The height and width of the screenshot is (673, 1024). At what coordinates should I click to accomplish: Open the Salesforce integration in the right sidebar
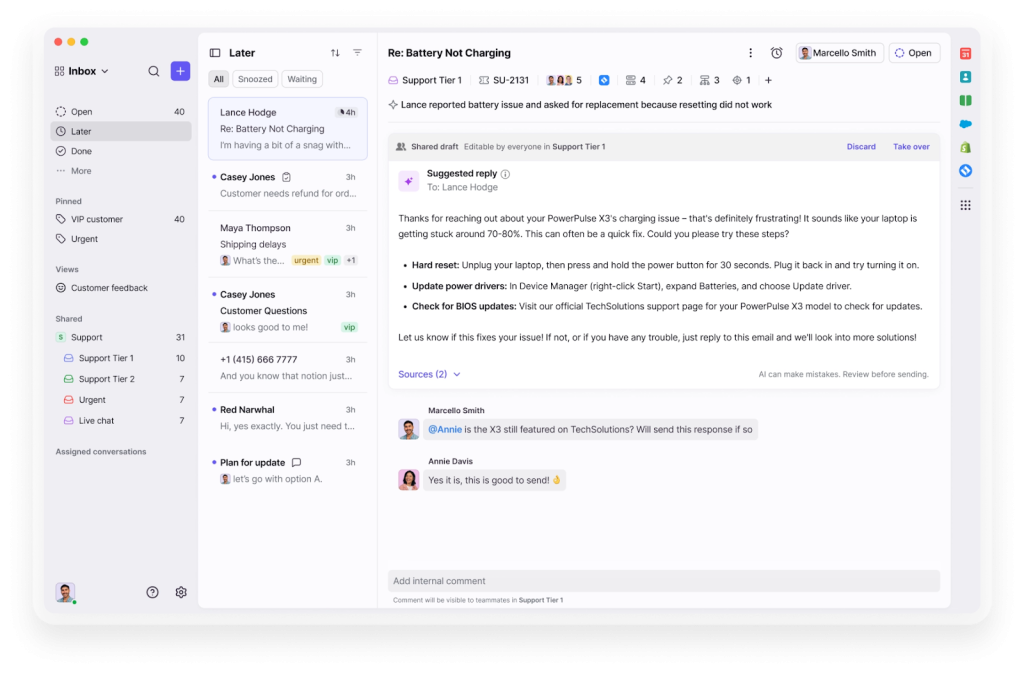click(x=965, y=123)
